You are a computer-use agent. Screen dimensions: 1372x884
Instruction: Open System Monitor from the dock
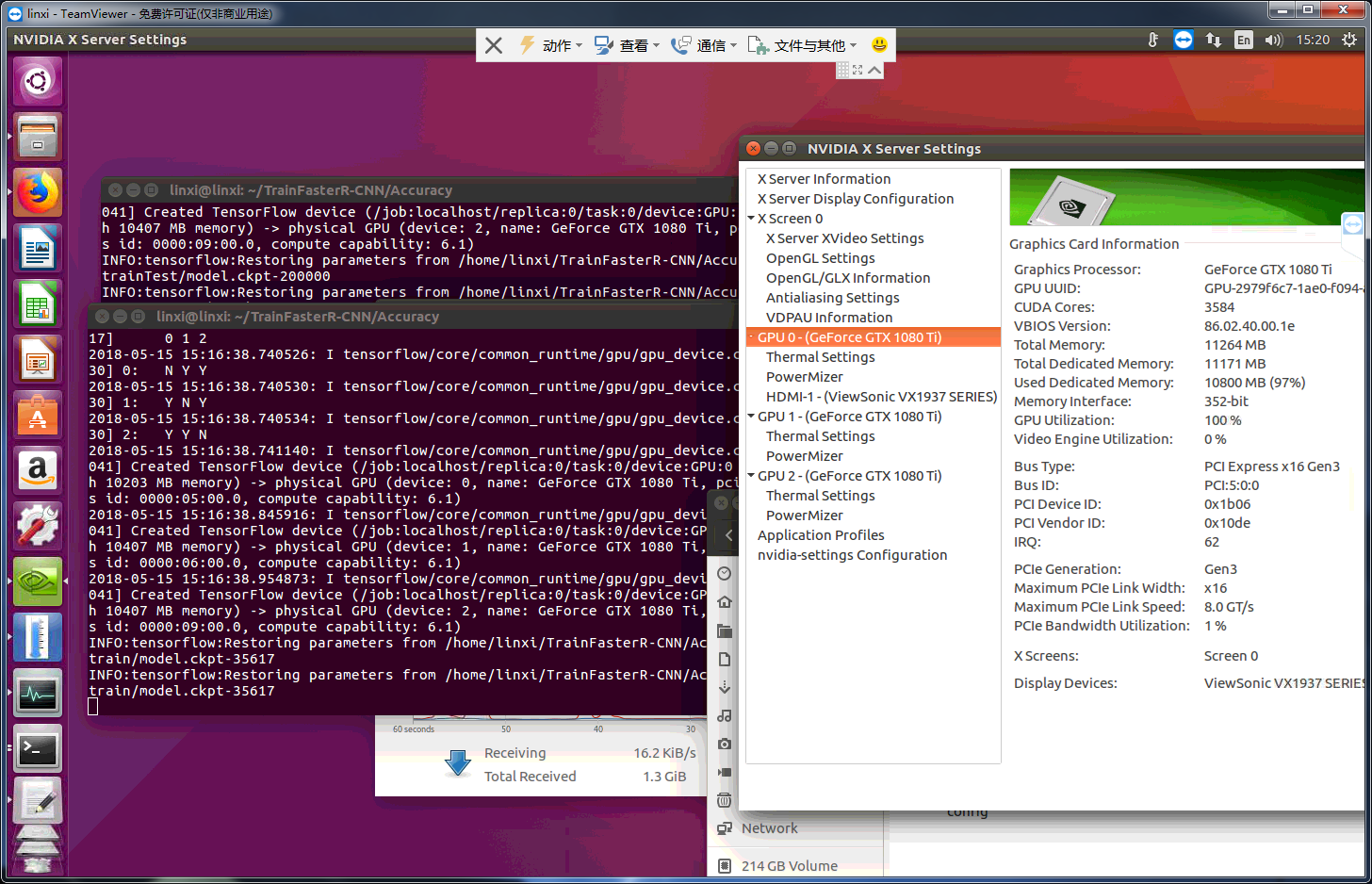[x=38, y=693]
